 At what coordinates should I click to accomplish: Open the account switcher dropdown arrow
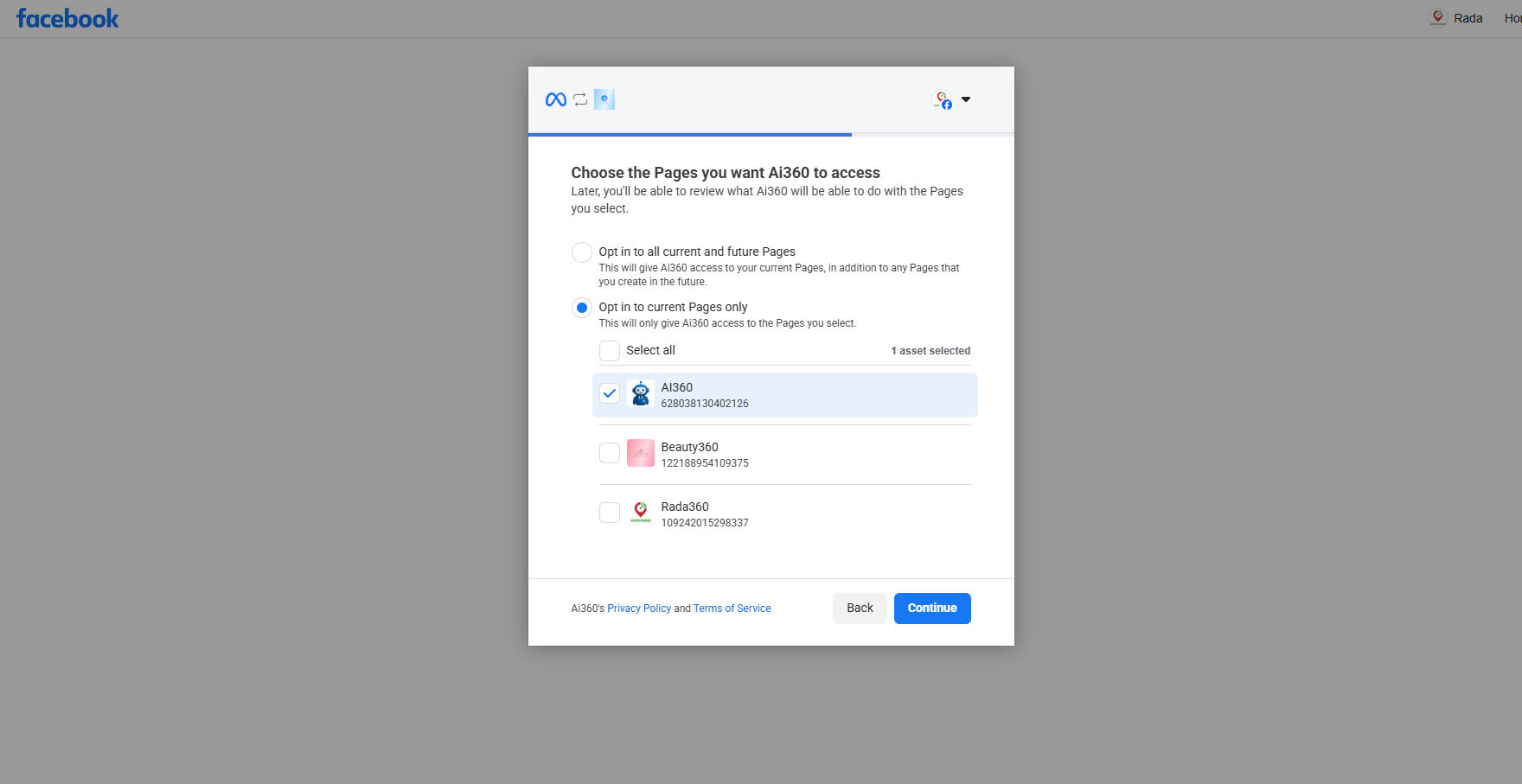(966, 99)
